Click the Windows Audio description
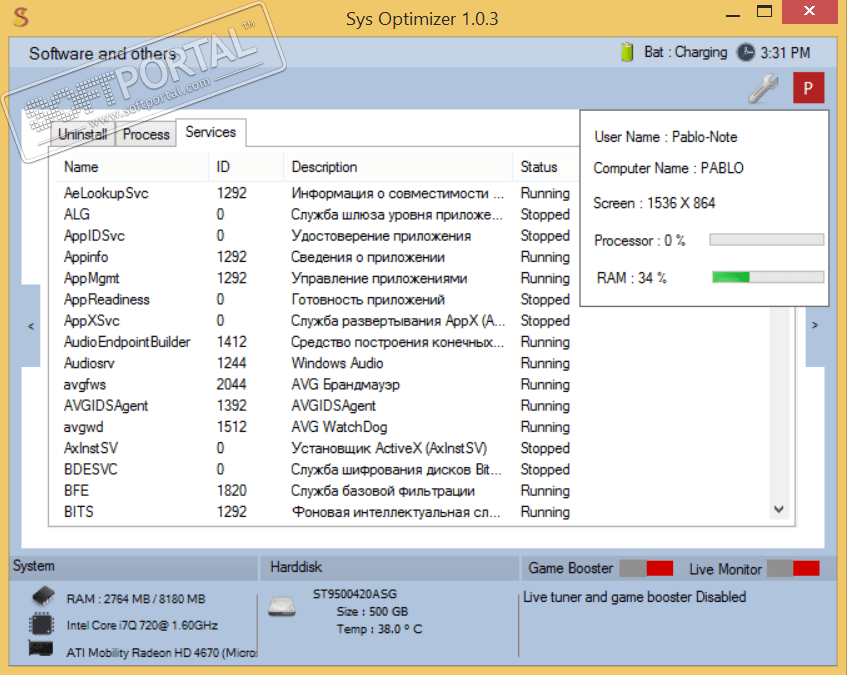Viewport: 847px width, 675px height. (337, 363)
